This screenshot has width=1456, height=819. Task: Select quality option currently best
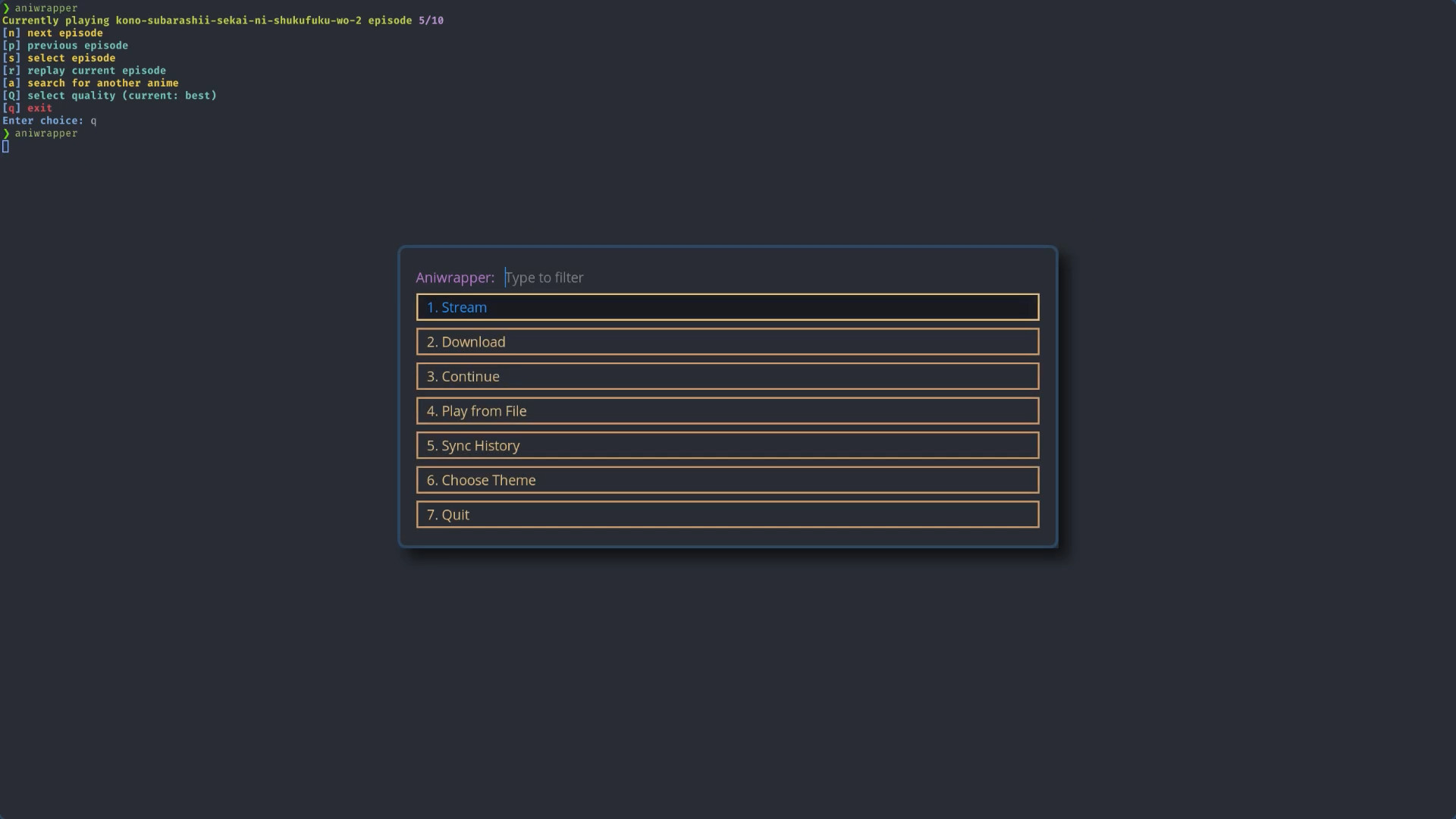(110, 95)
